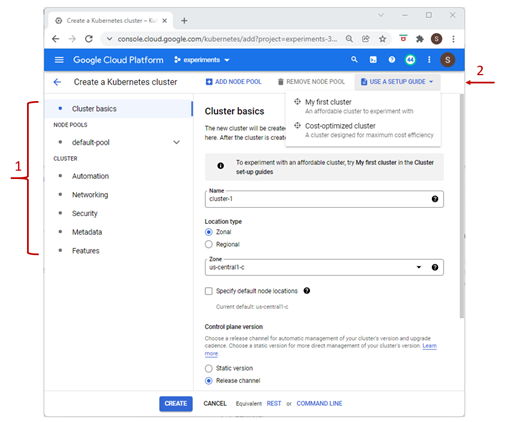Viewport: 506px width, 422px height.
Task: Select the Release channel option
Action: pyautogui.click(x=209, y=381)
